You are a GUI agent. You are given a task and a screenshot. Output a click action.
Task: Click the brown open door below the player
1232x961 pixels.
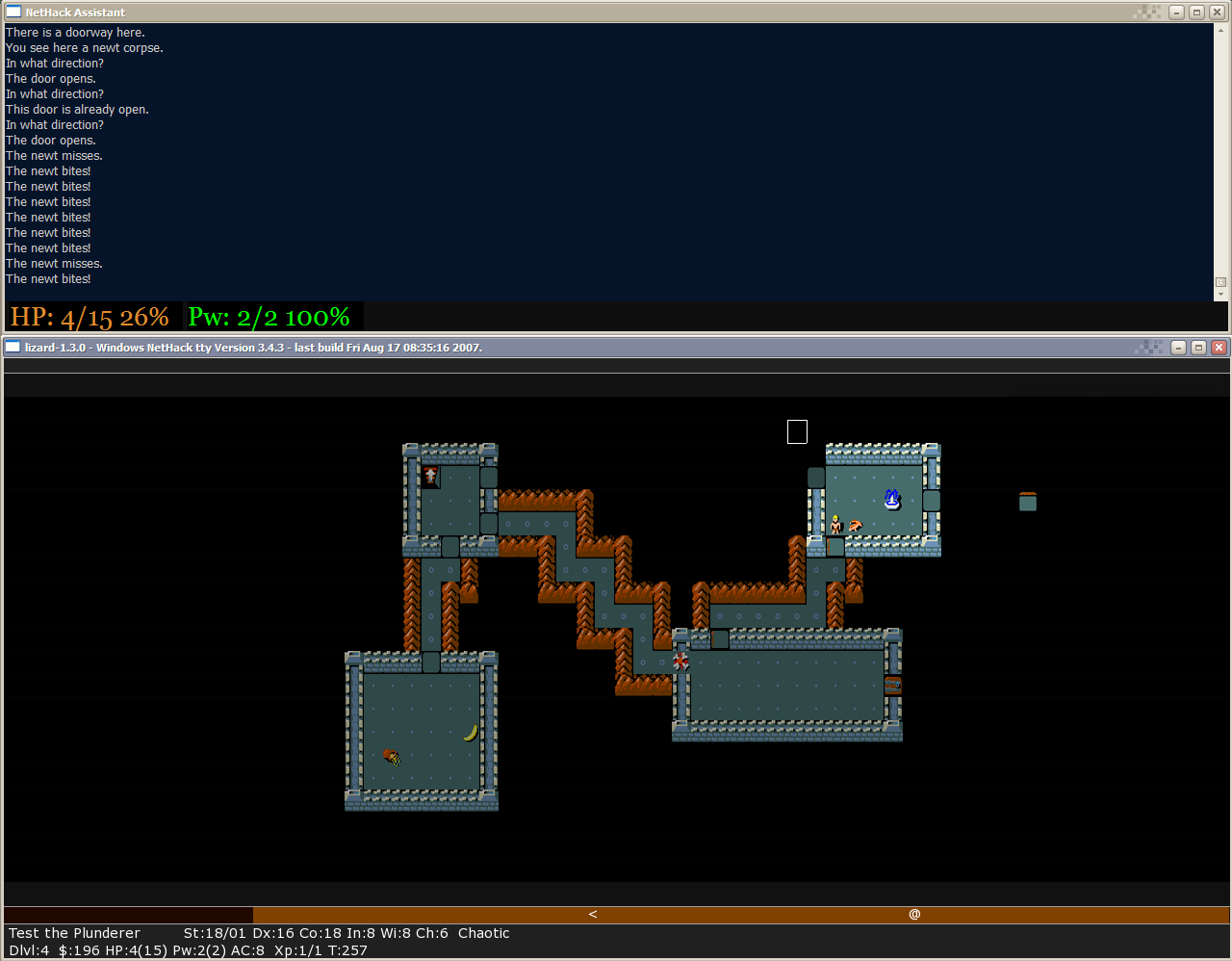[835, 547]
